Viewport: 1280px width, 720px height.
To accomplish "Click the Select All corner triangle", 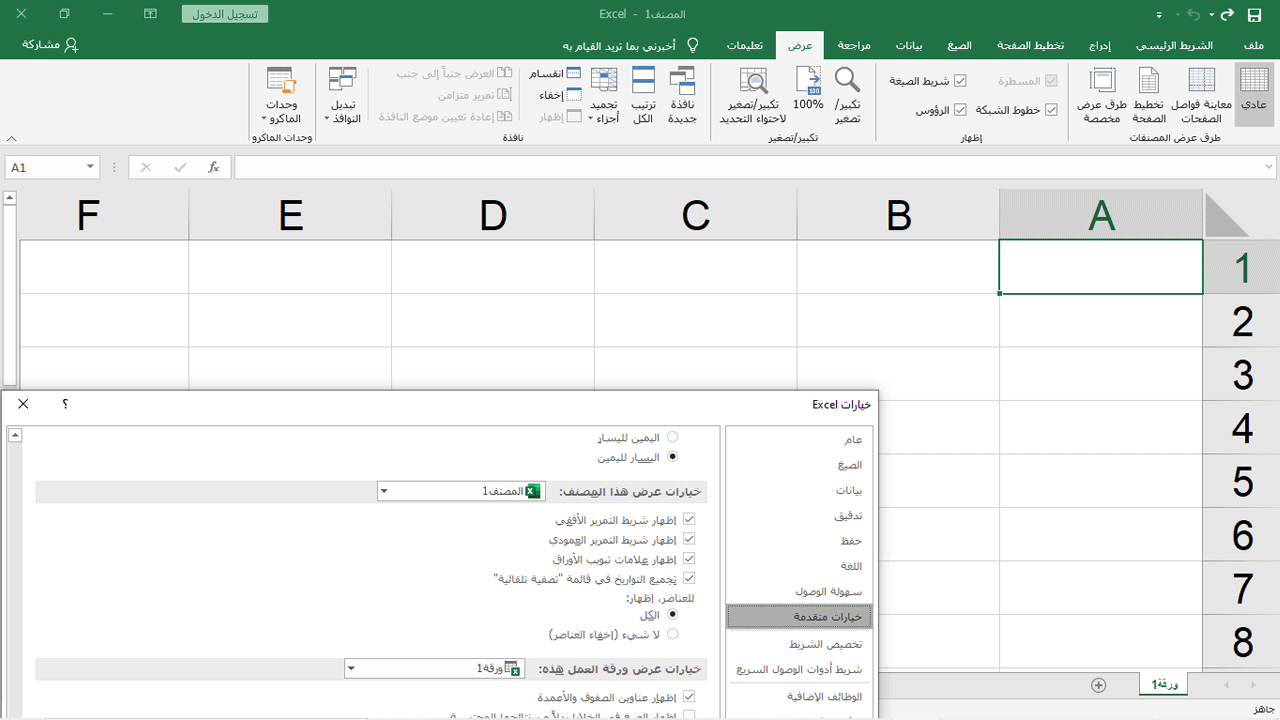I will [x=1227, y=214].
